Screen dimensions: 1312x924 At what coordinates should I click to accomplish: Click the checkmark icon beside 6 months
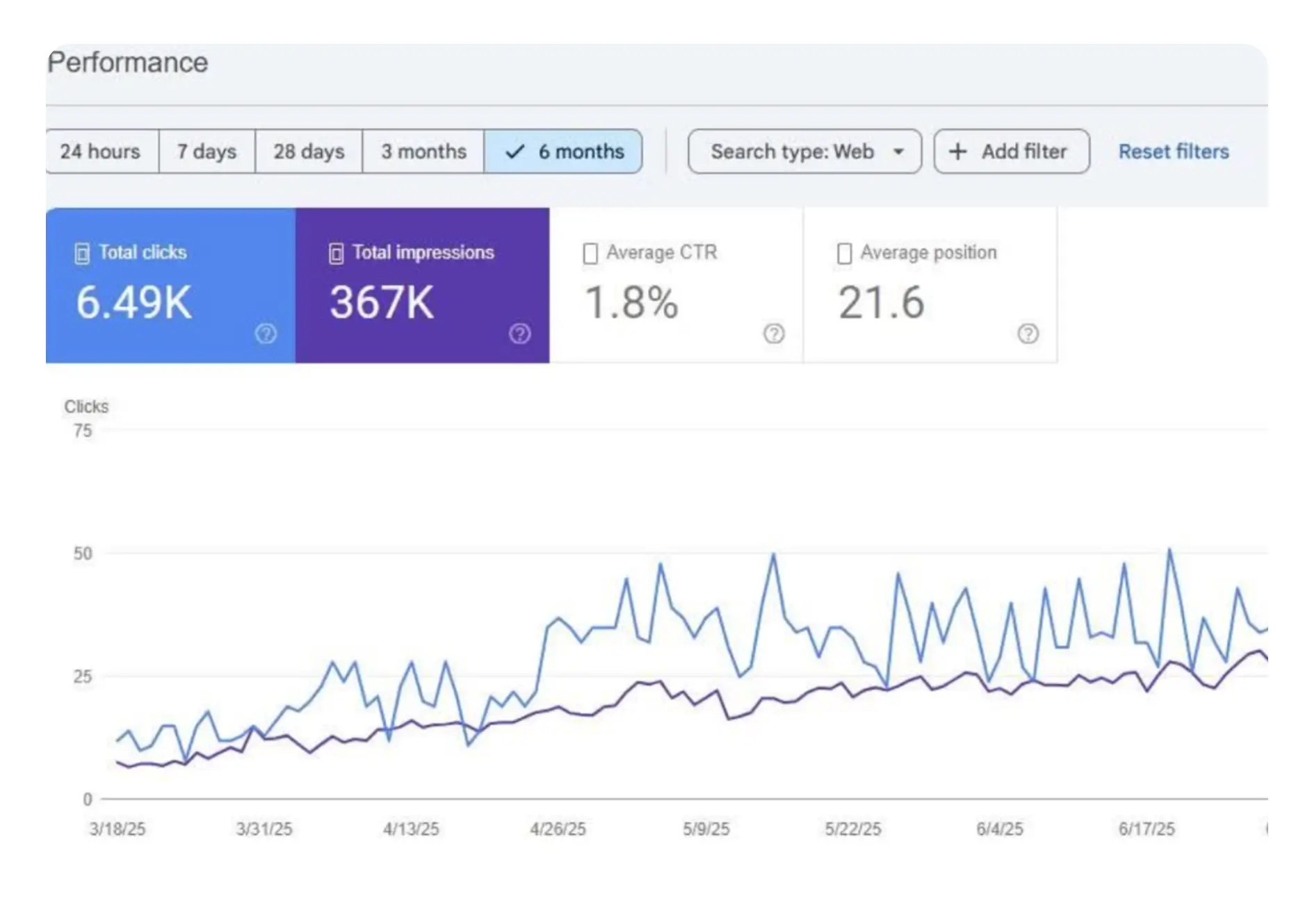515,152
